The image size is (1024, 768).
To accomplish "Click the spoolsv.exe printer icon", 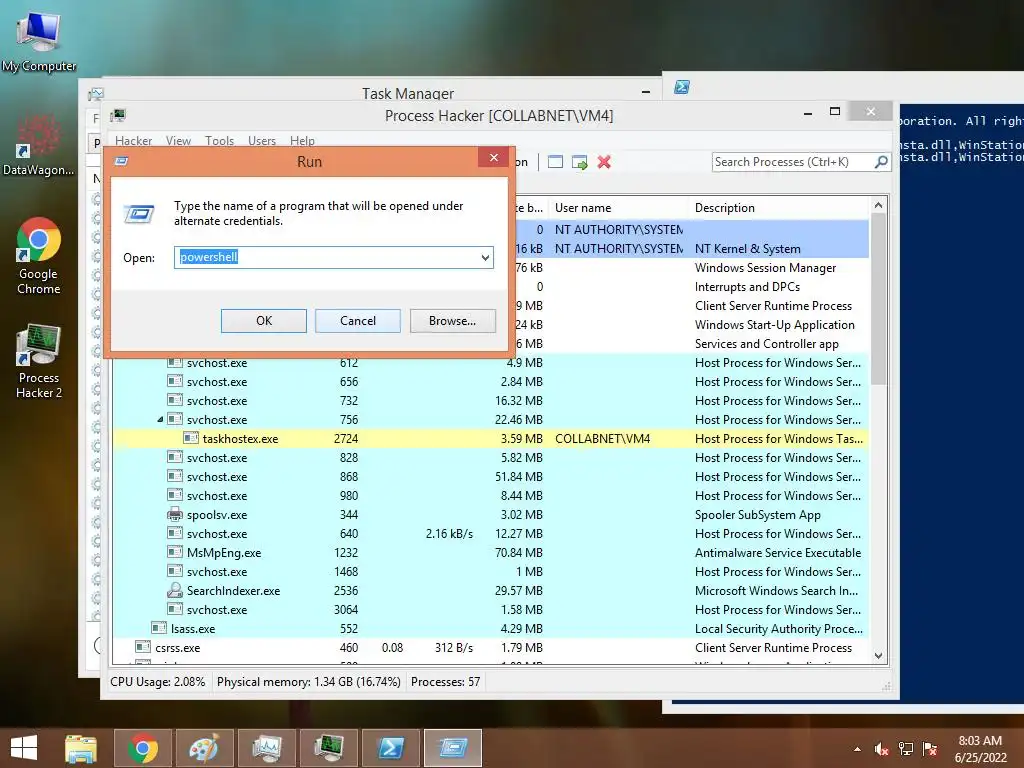I will [x=174, y=515].
